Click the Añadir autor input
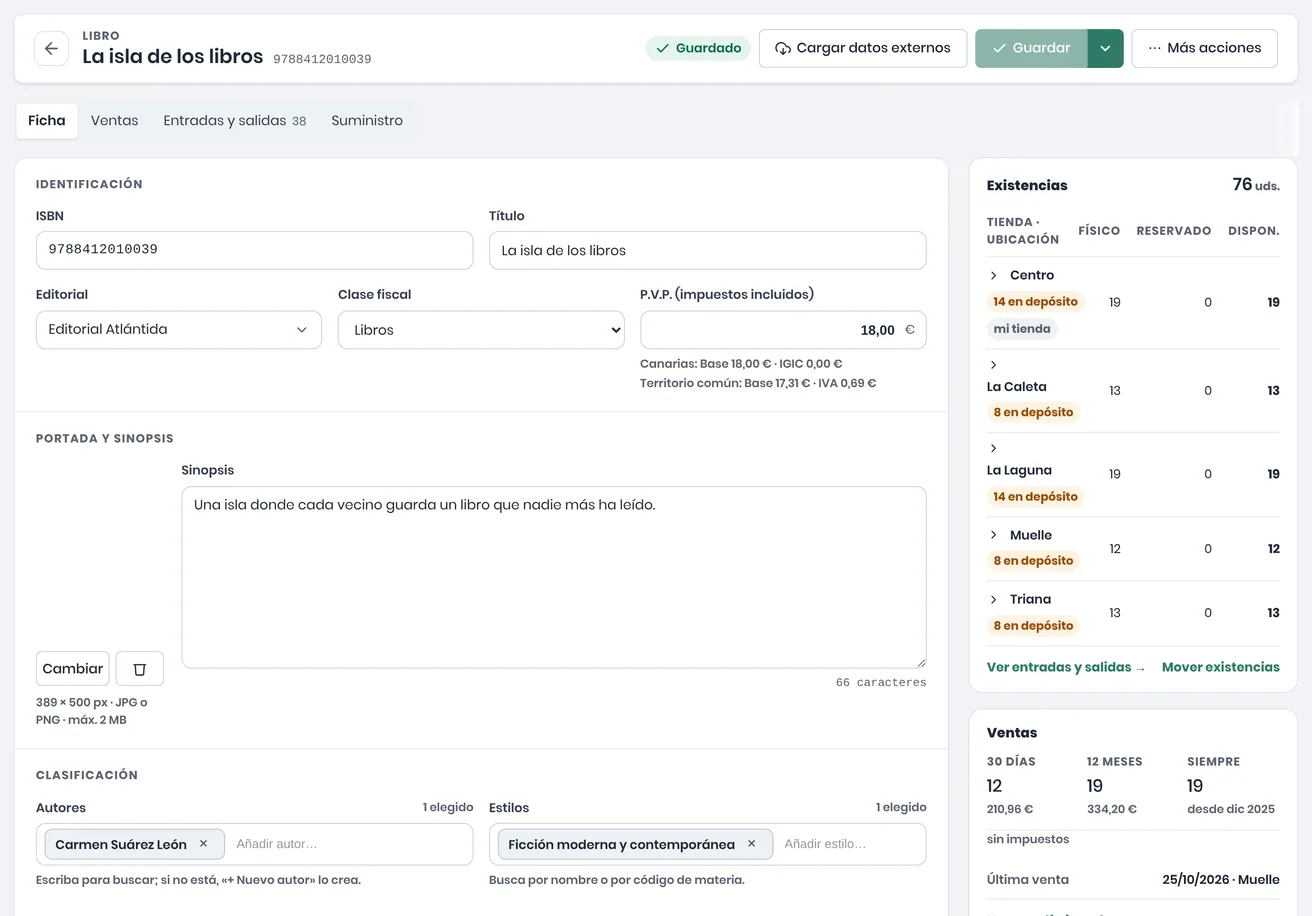The image size is (1312, 916). (349, 844)
